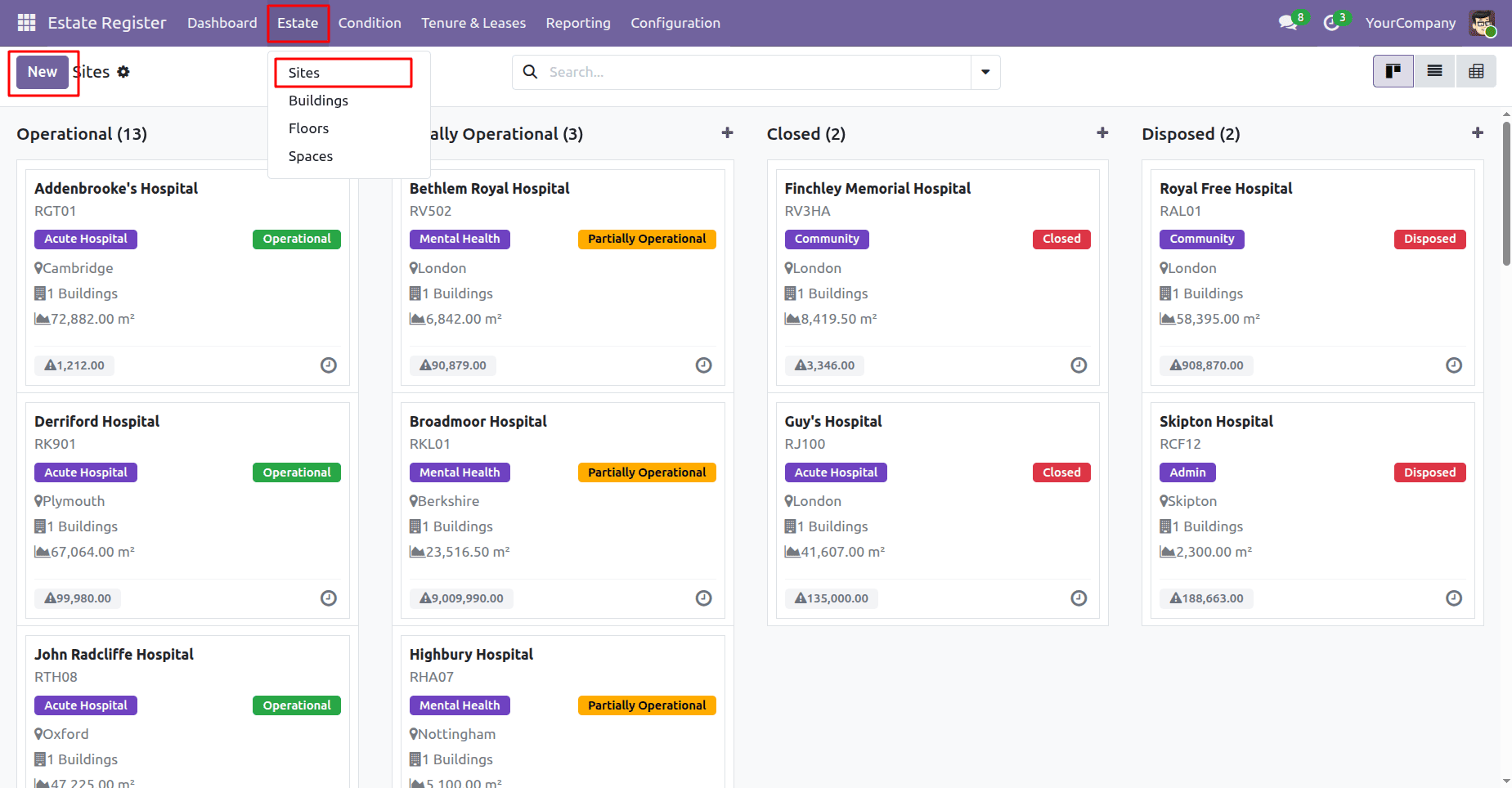
Task: Click Disposed (2) column header
Action: coord(1191,134)
